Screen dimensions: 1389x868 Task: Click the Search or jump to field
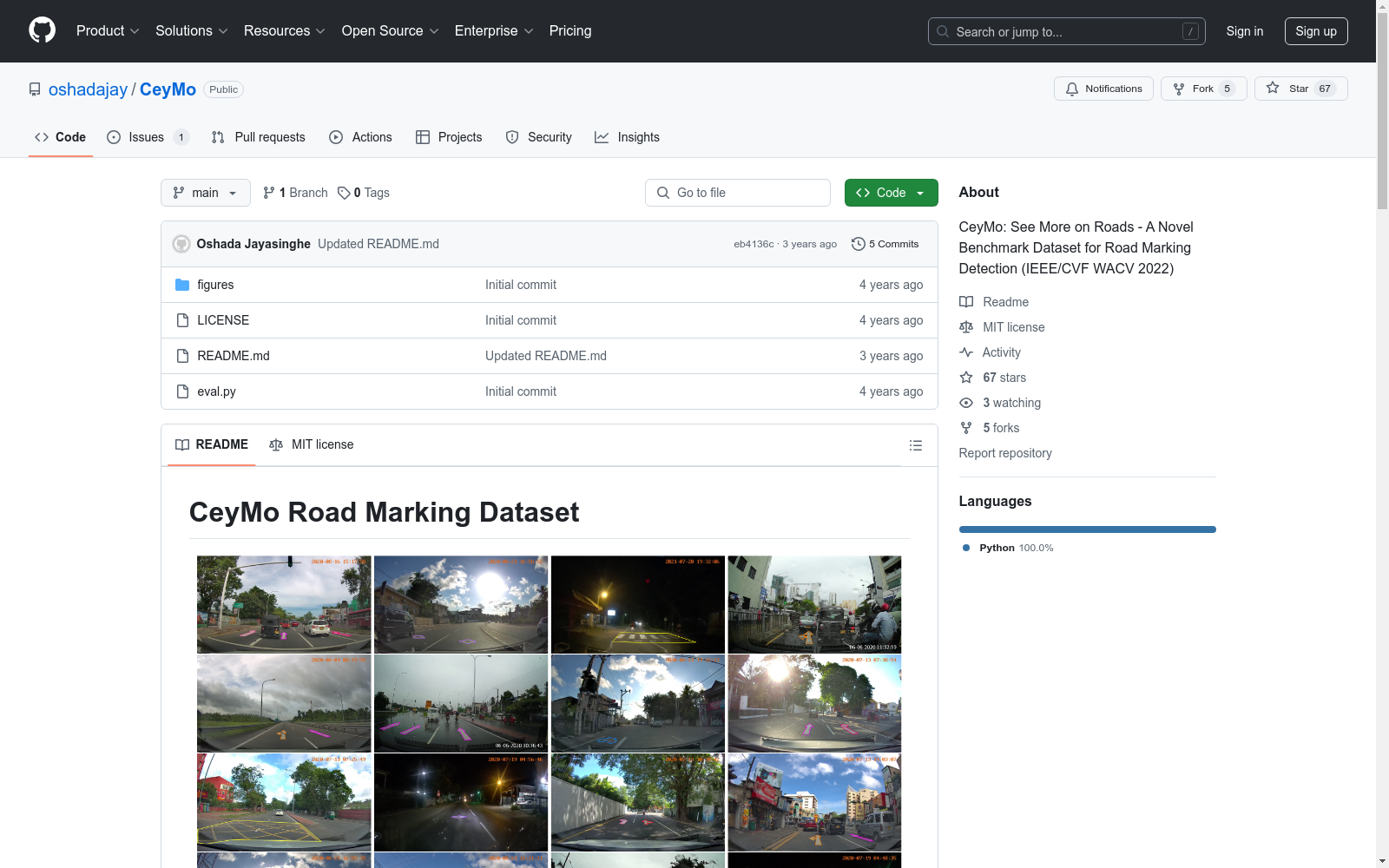[1067, 31]
